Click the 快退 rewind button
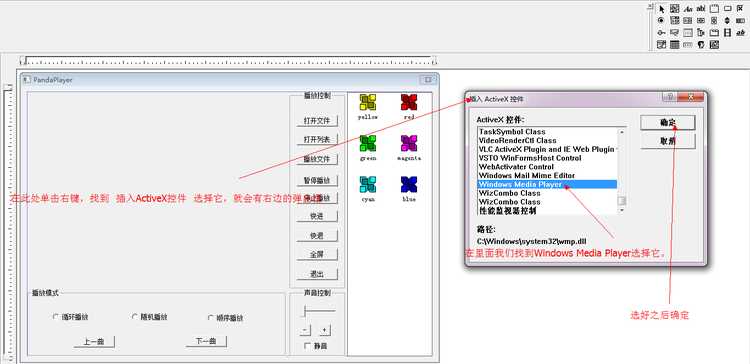 pyautogui.click(x=317, y=236)
